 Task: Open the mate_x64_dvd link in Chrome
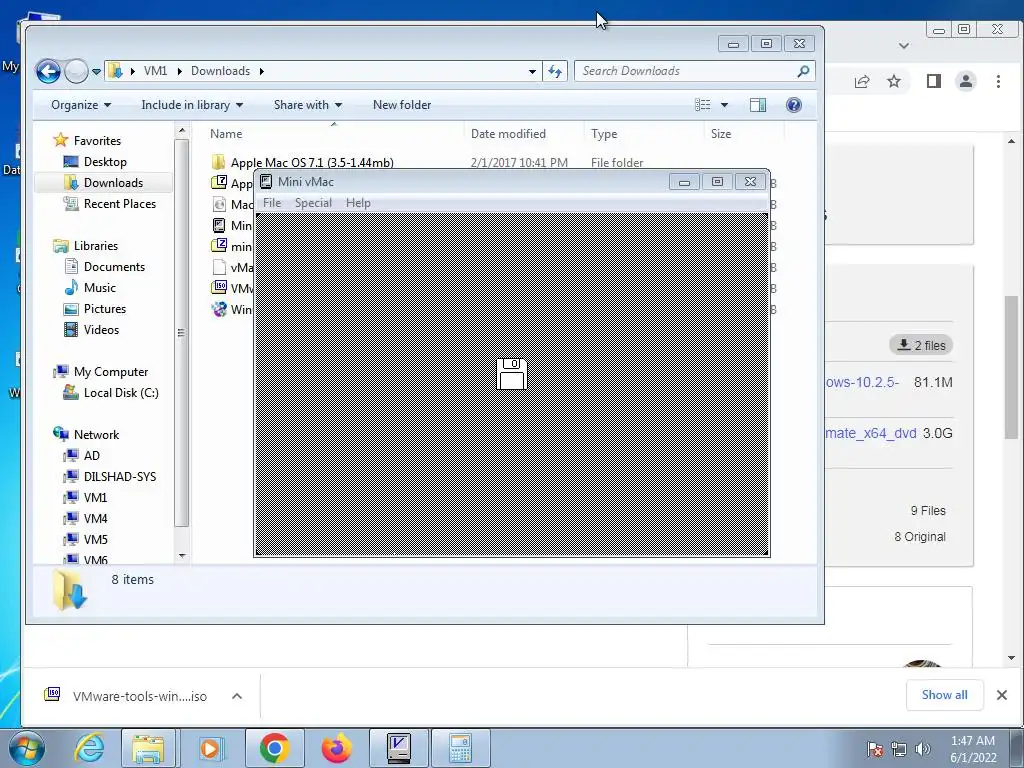pos(871,433)
